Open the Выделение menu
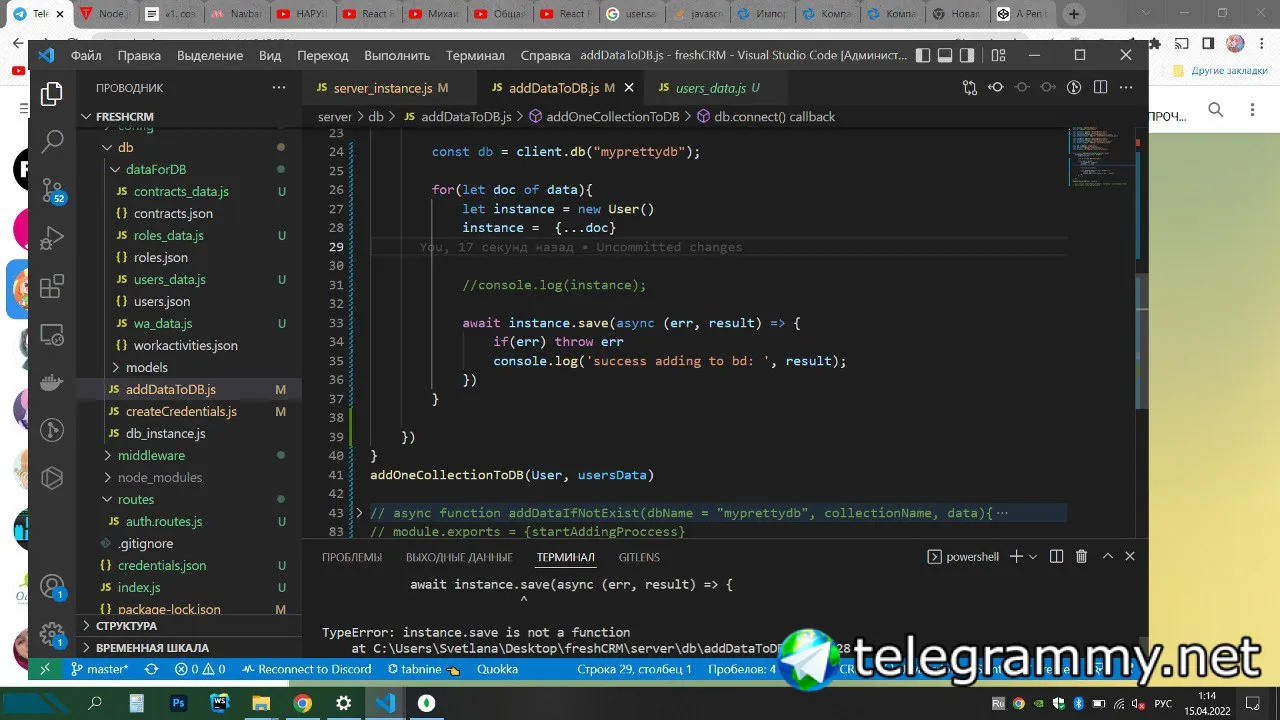 pyautogui.click(x=210, y=56)
